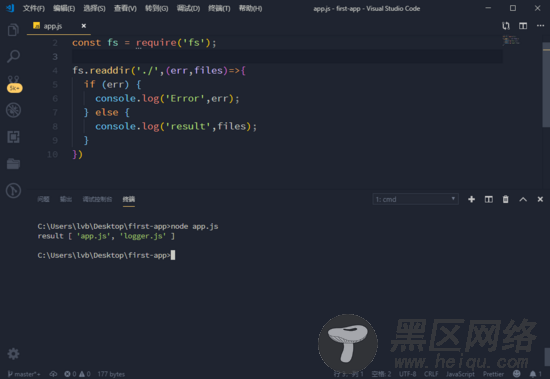The image size is (550, 379).
Task: Close the app.js editor tab
Action: 84,26
